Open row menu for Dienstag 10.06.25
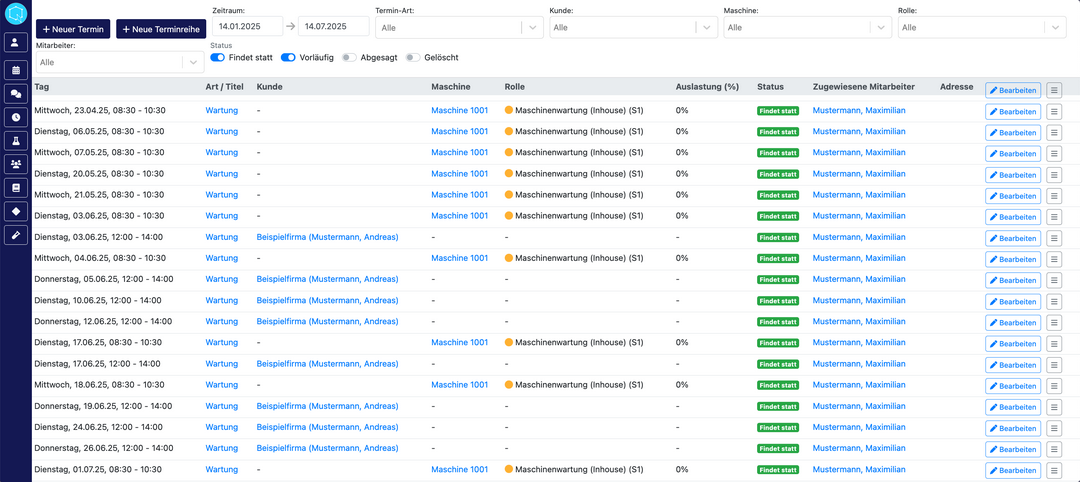The image size is (1080, 482). coord(1054,302)
